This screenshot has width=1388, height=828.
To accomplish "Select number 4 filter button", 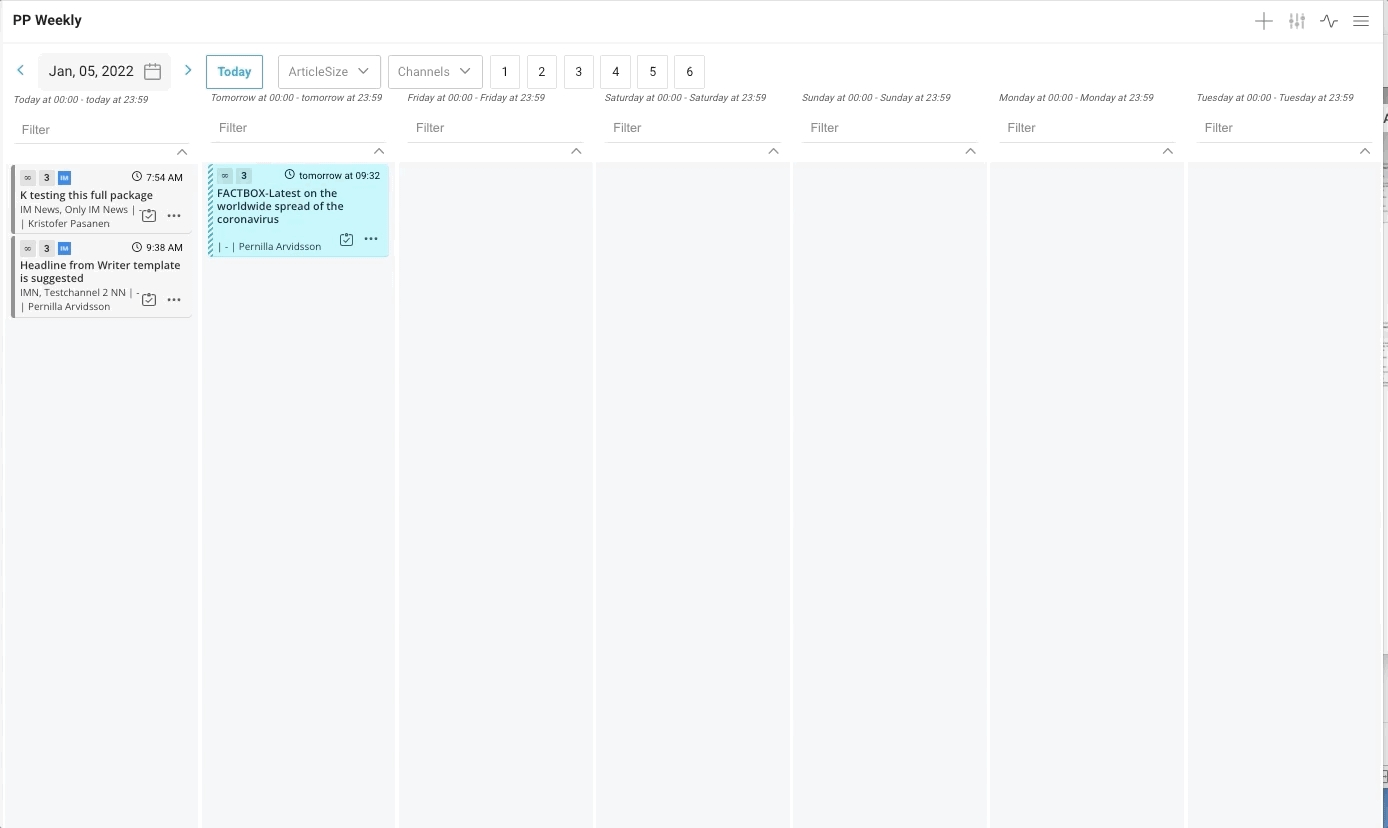I will click(615, 72).
